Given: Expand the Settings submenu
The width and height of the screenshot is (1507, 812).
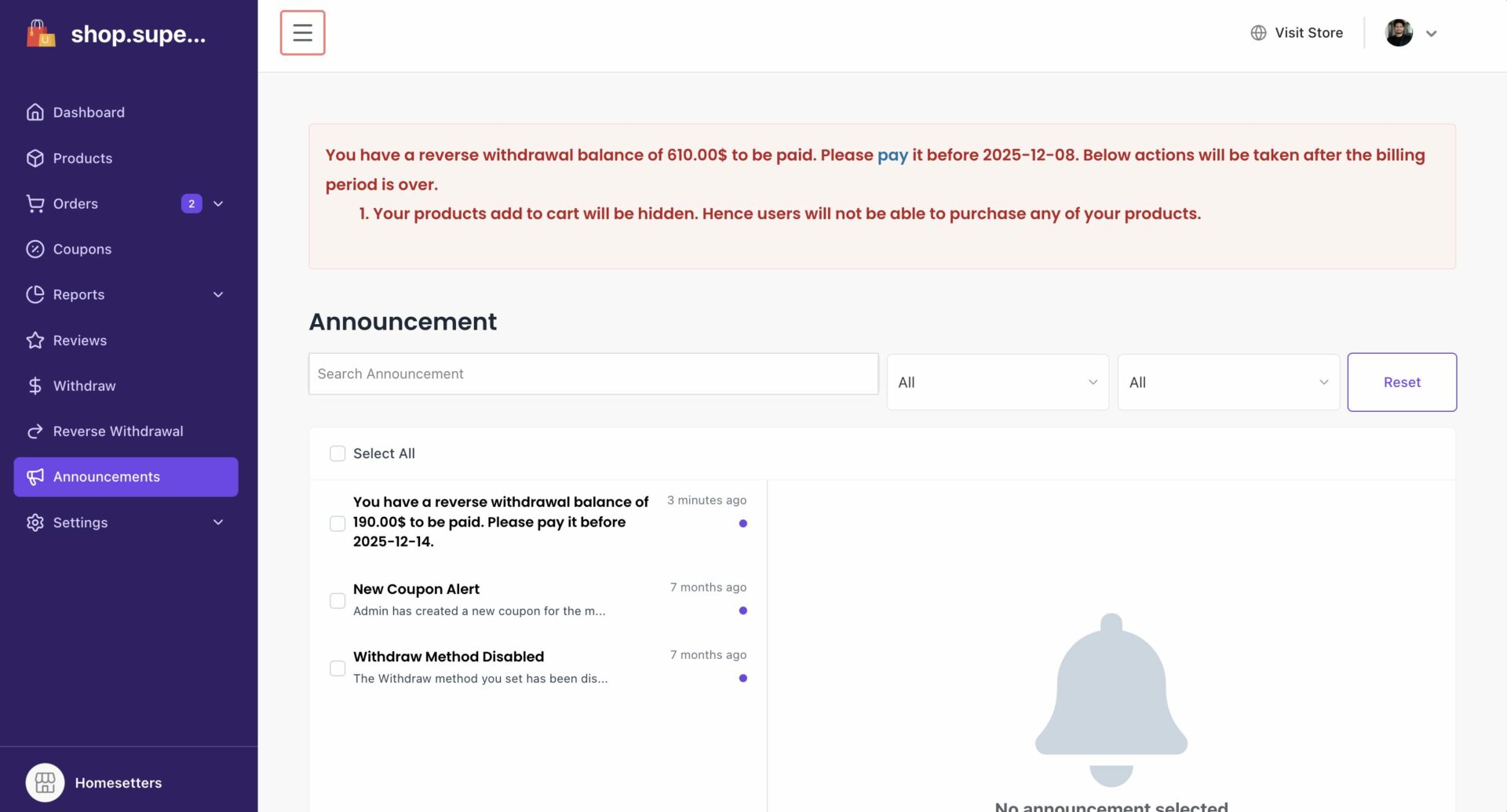Looking at the screenshot, I should [218, 522].
